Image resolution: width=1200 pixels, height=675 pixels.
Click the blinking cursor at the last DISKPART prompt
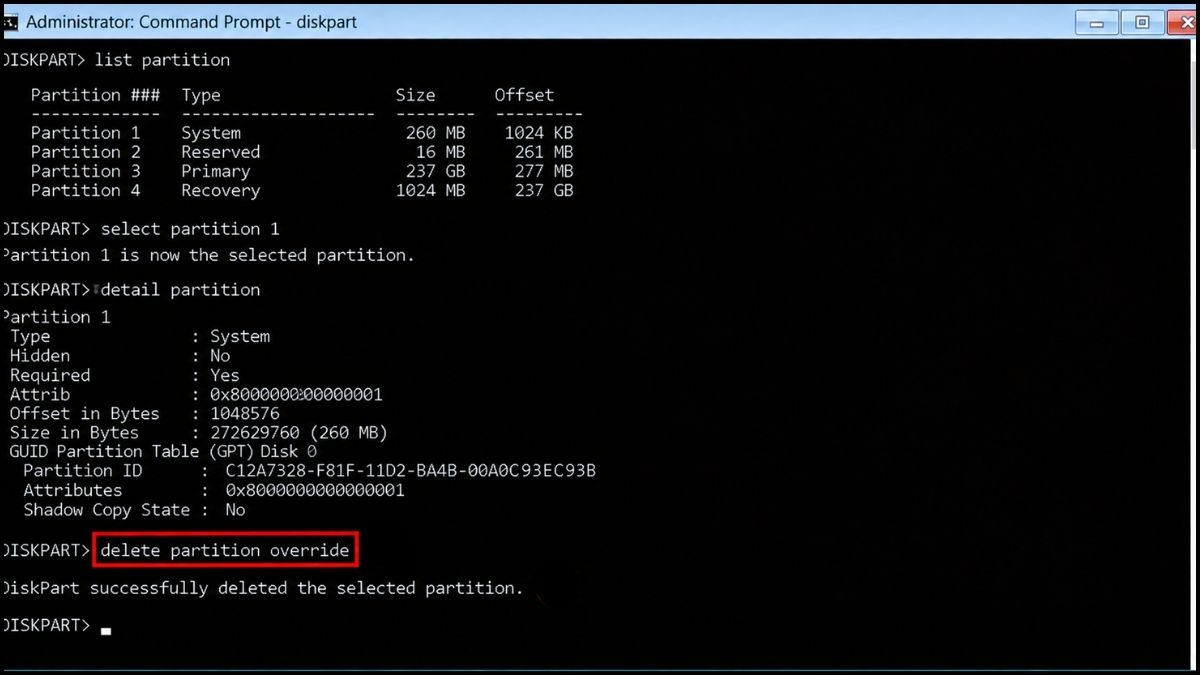click(x=106, y=631)
